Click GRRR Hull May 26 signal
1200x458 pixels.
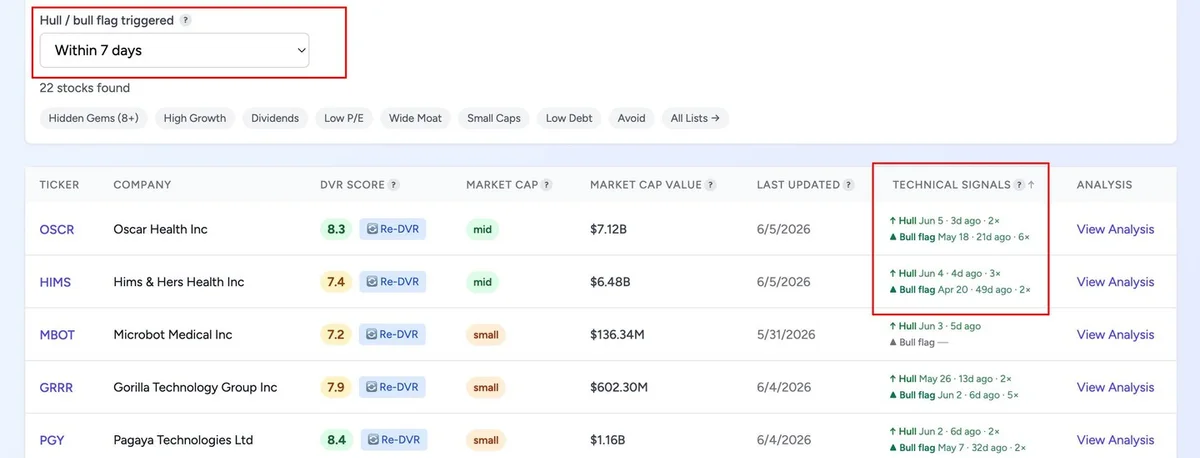click(x=950, y=379)
